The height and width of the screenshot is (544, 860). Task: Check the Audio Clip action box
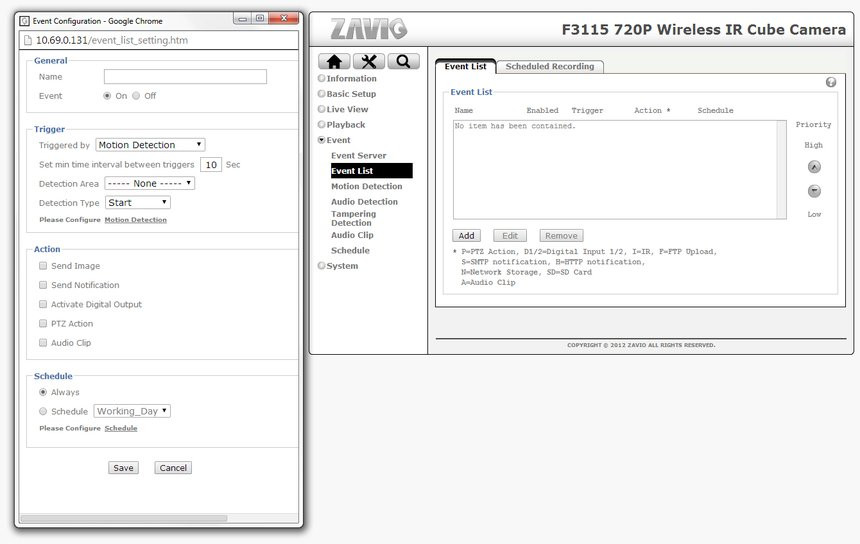click(x=43, y=342)
